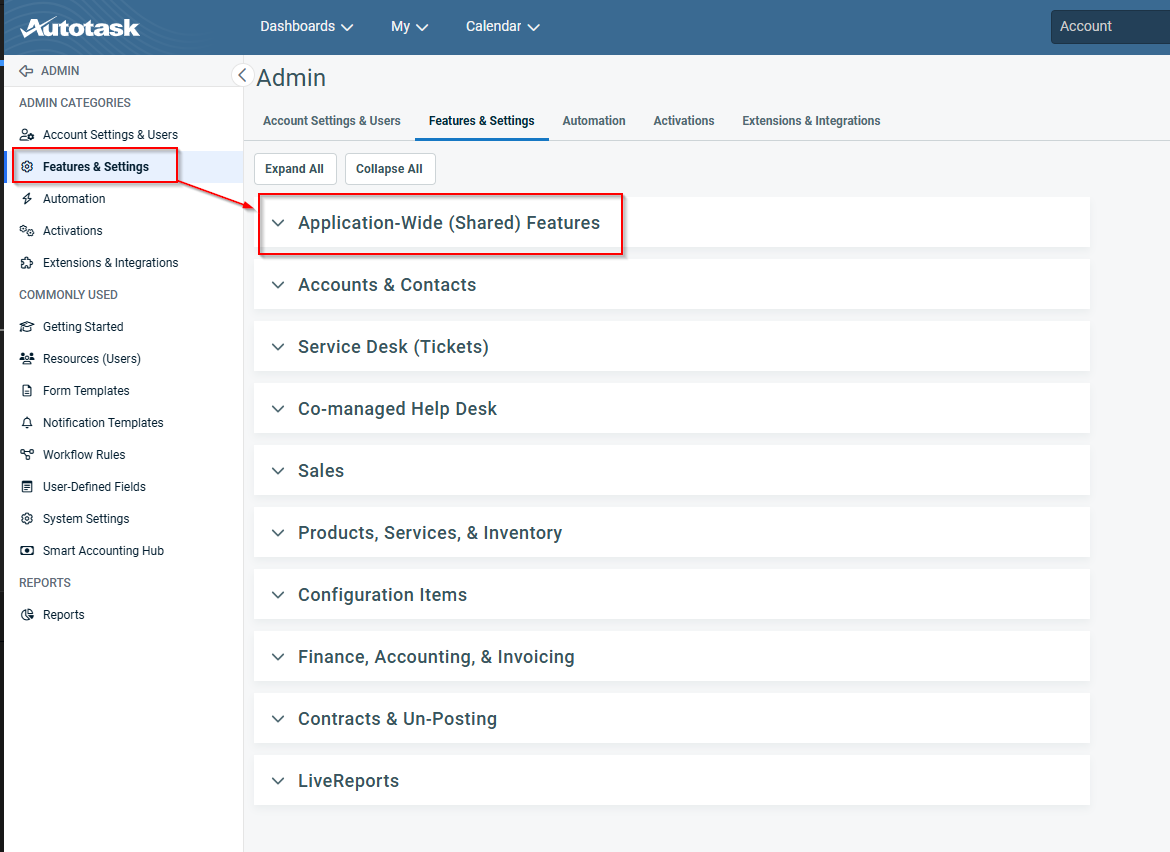Open Smart Accounting Hub in sidebar
Image resolution: width=1170 pixels, height=852 pixels.
(x=103, y=551)
